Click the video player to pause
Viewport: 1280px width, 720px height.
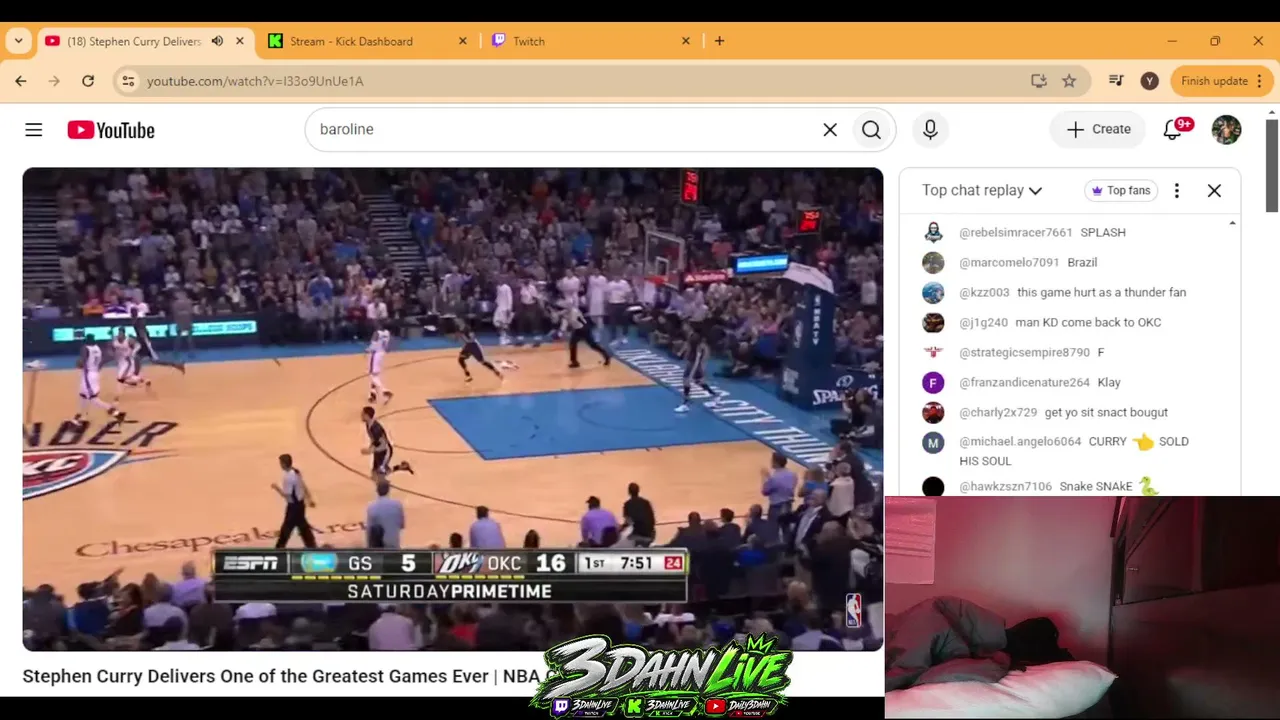click(x=453, y=409)
